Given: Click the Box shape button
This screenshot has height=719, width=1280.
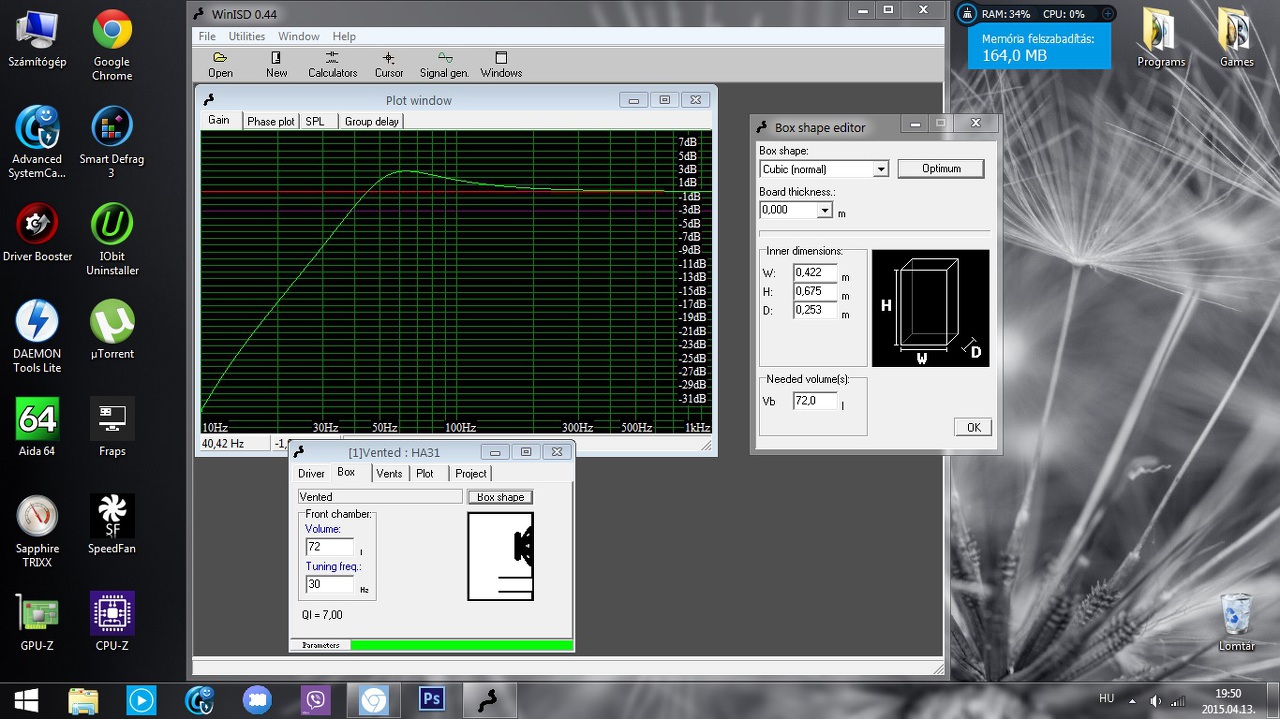Looking at the screenshot, I should [500, 497].
